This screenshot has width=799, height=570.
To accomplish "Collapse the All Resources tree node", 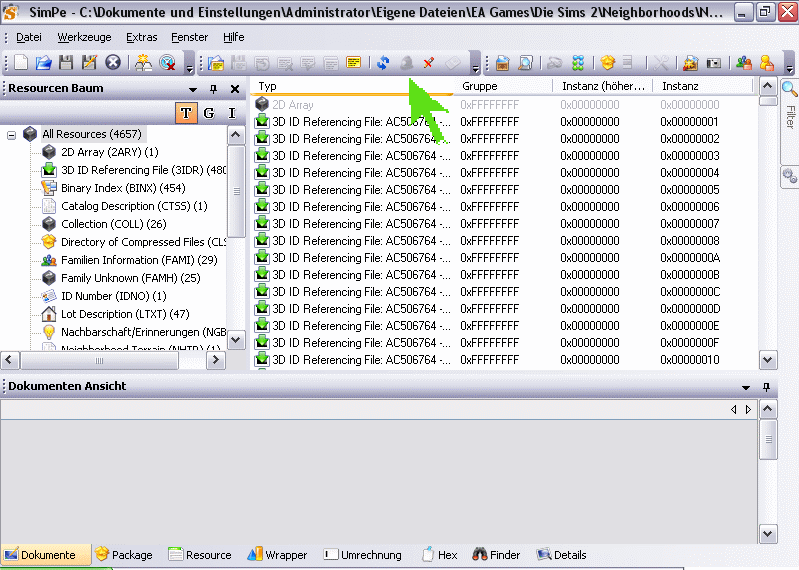I will pos(12,134).
